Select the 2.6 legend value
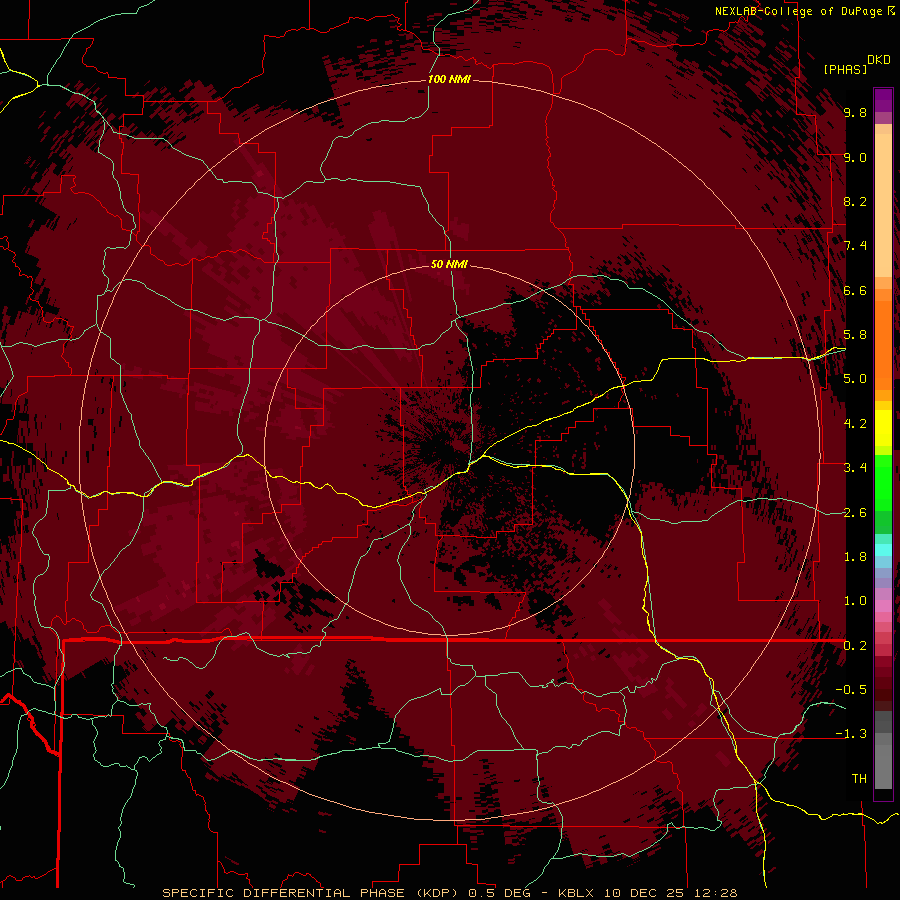The width and height of the screenshot is (900, 900). click(x=855, y=513)
